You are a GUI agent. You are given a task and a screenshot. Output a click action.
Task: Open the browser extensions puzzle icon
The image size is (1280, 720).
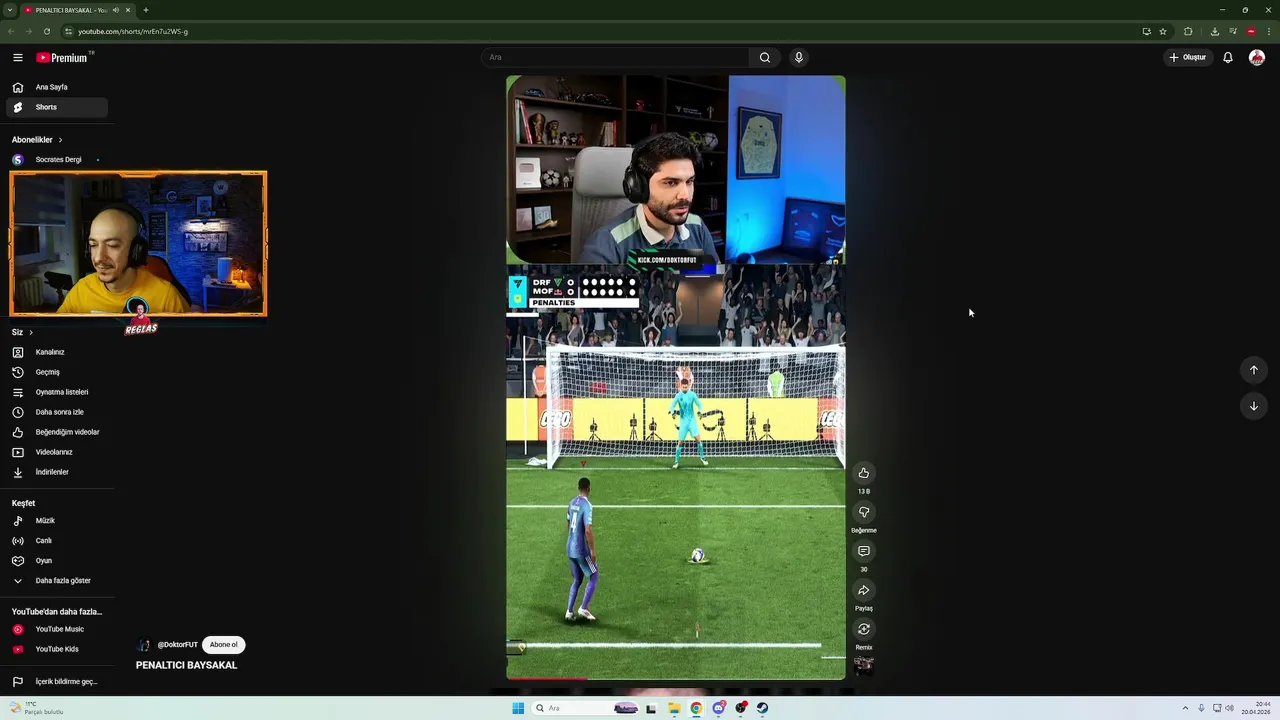pyautogui.click(x=1188, y=31)
